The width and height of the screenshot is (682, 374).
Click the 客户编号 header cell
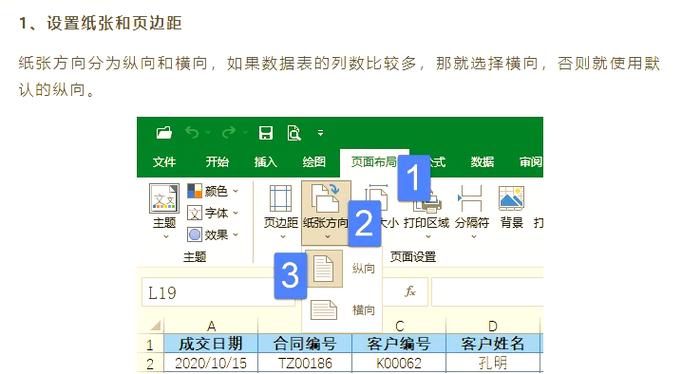tap(399, 344)
